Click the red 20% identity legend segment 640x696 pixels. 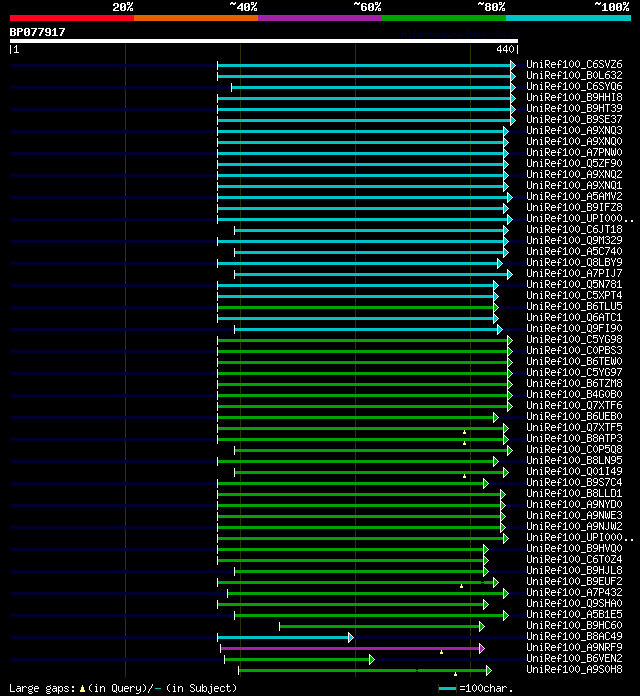pos(72,18)
